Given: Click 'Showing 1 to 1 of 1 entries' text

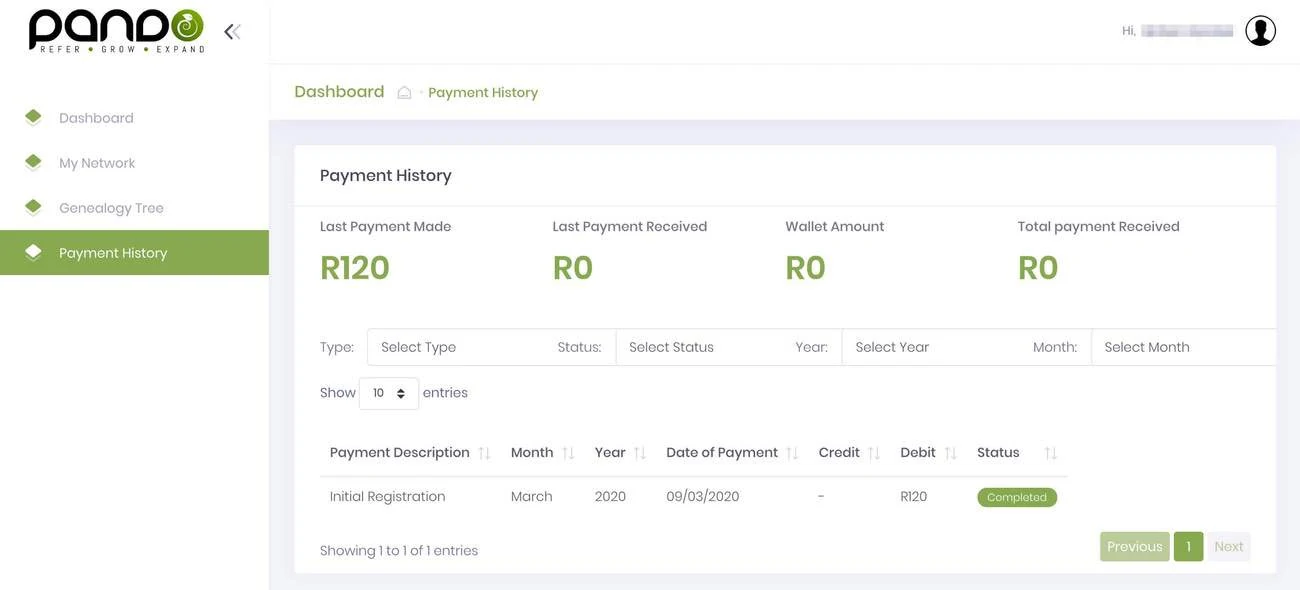Looking at the screenshot, I should pyautogui.click(x=399, y=550).
